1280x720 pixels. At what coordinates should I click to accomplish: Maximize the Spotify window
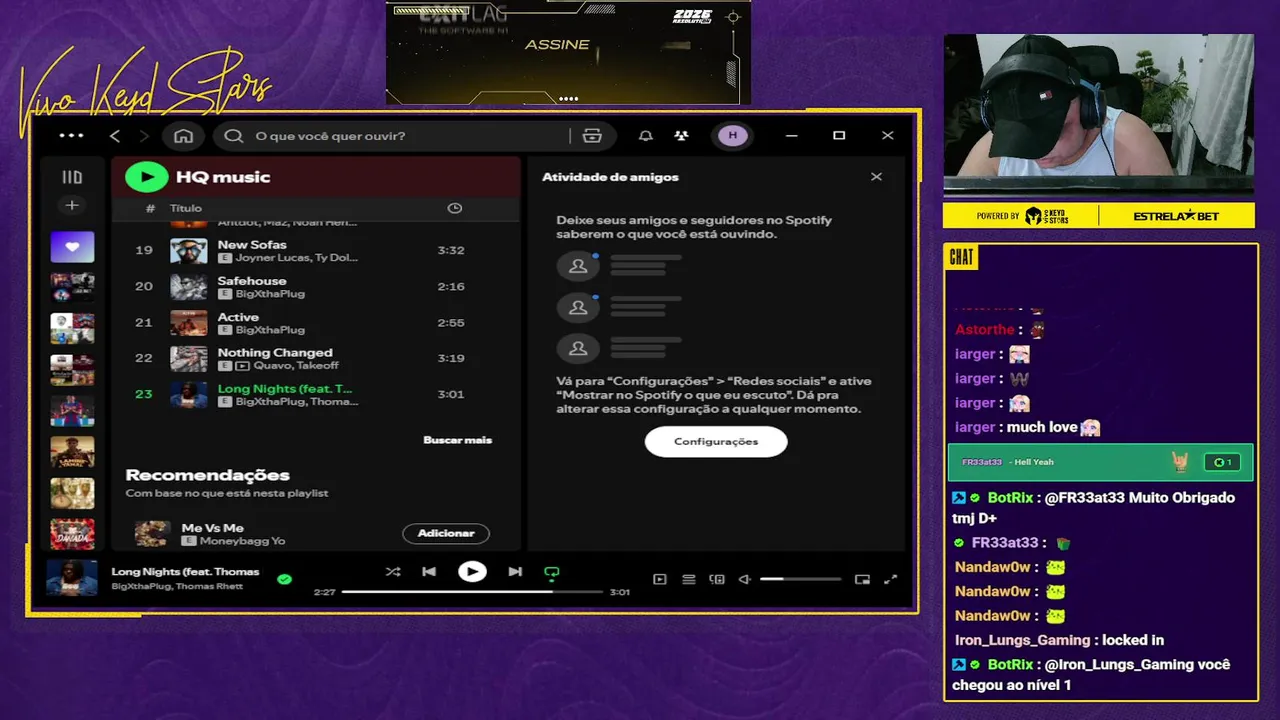click(x=839, y=136)
